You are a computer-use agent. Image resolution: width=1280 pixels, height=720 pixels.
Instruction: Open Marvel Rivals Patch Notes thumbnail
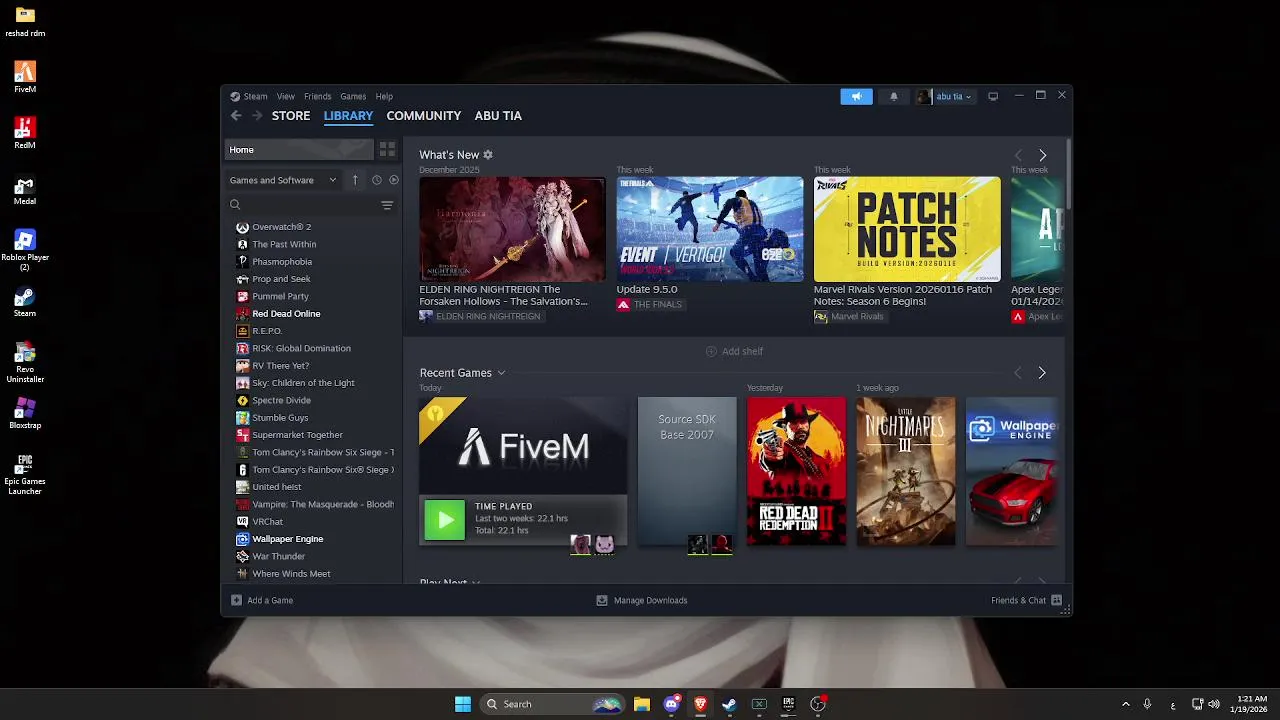(907, 229)
